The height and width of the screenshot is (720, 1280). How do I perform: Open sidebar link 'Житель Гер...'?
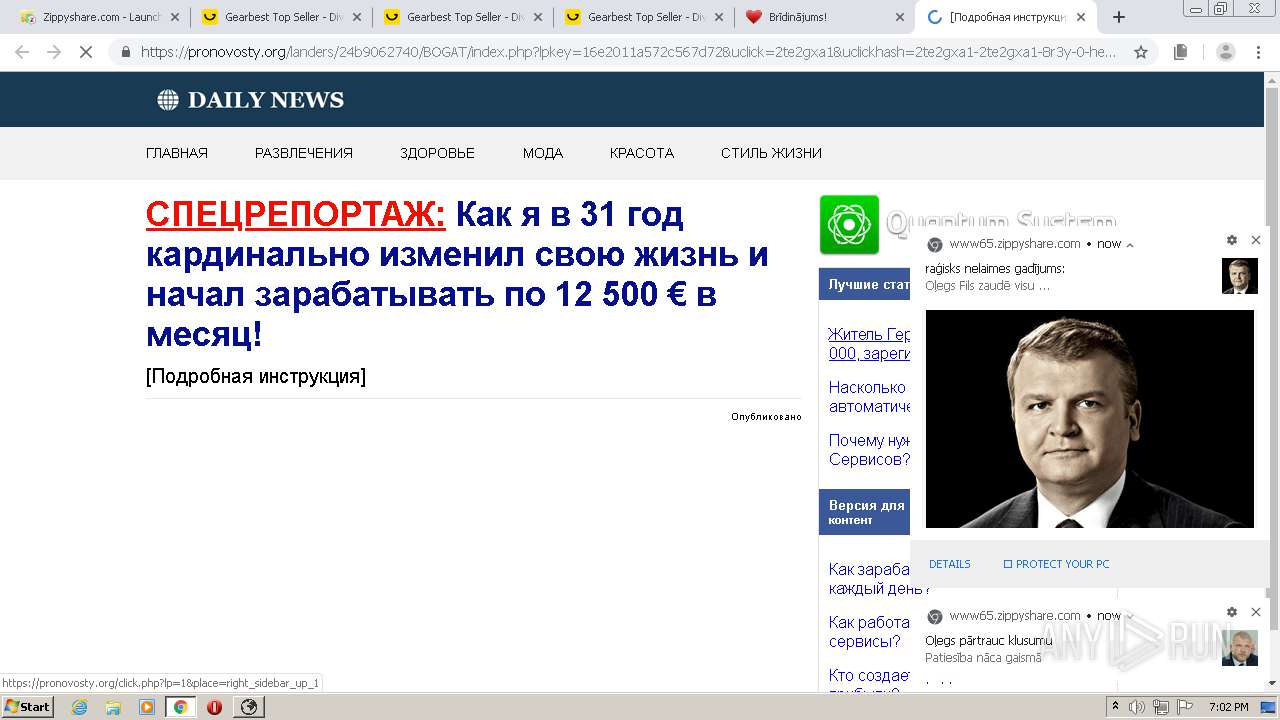coord(869,343)
